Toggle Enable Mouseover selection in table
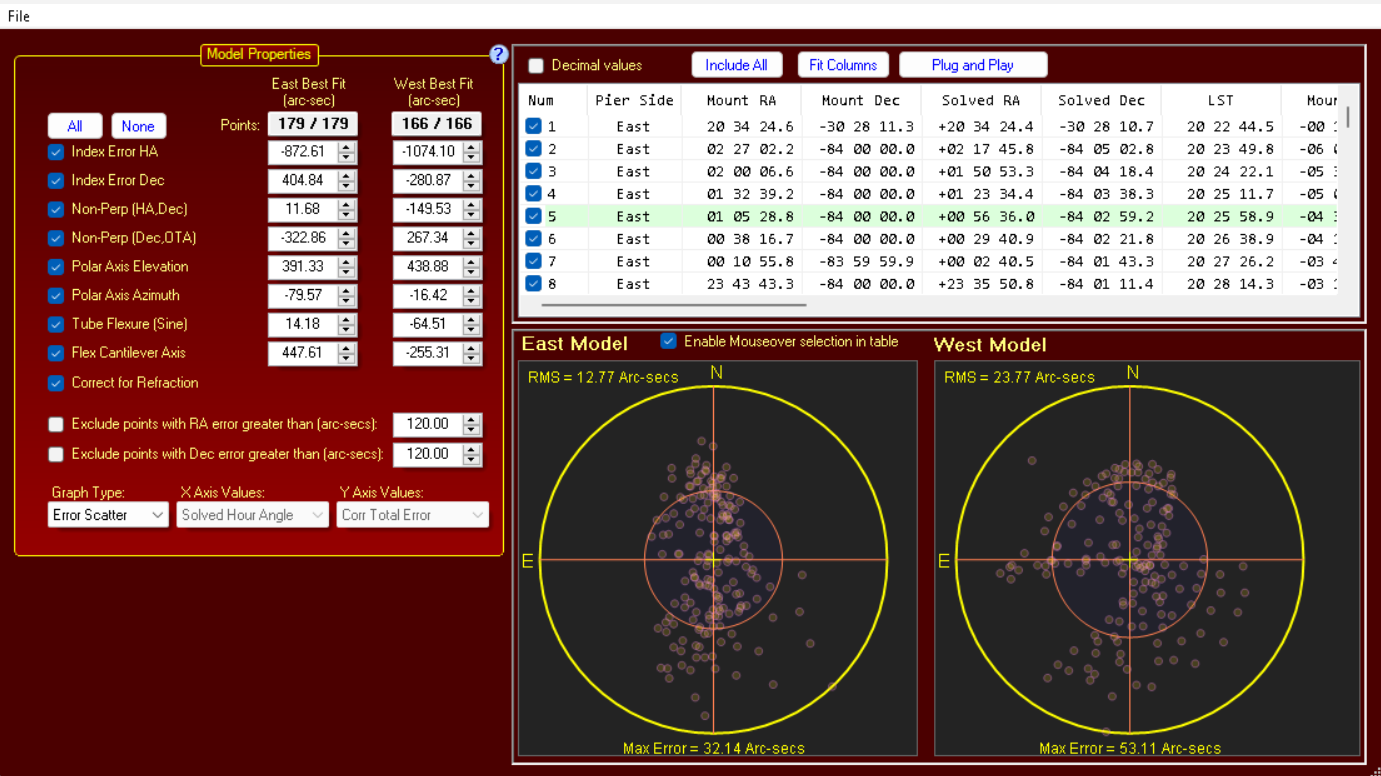 [x=668, y=341]
